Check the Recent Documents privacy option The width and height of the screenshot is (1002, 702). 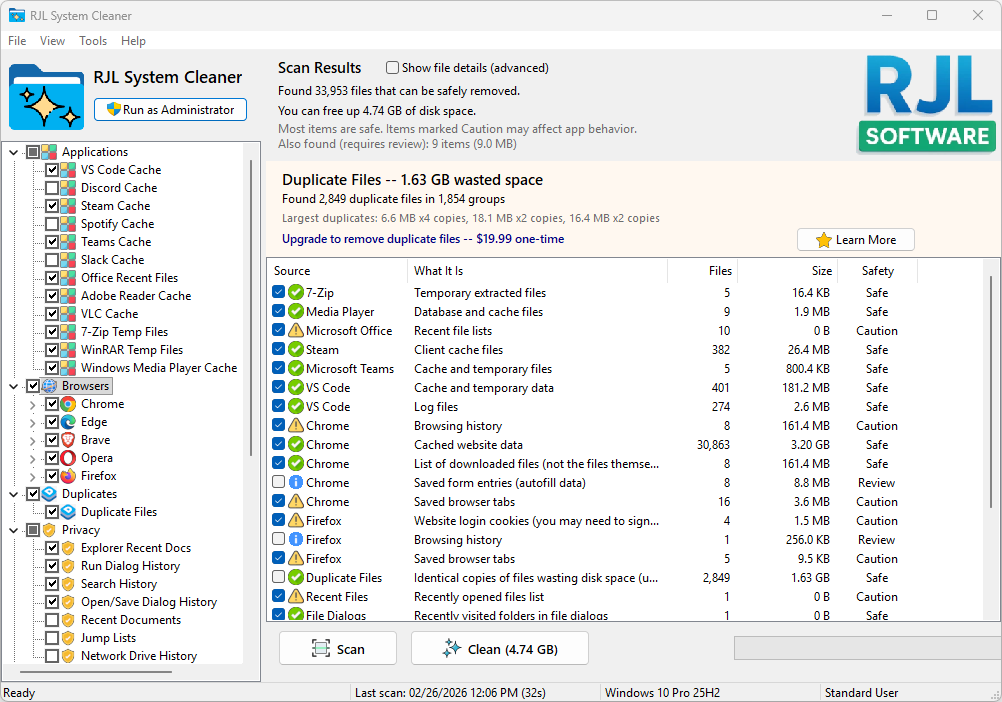coord(52,619)
